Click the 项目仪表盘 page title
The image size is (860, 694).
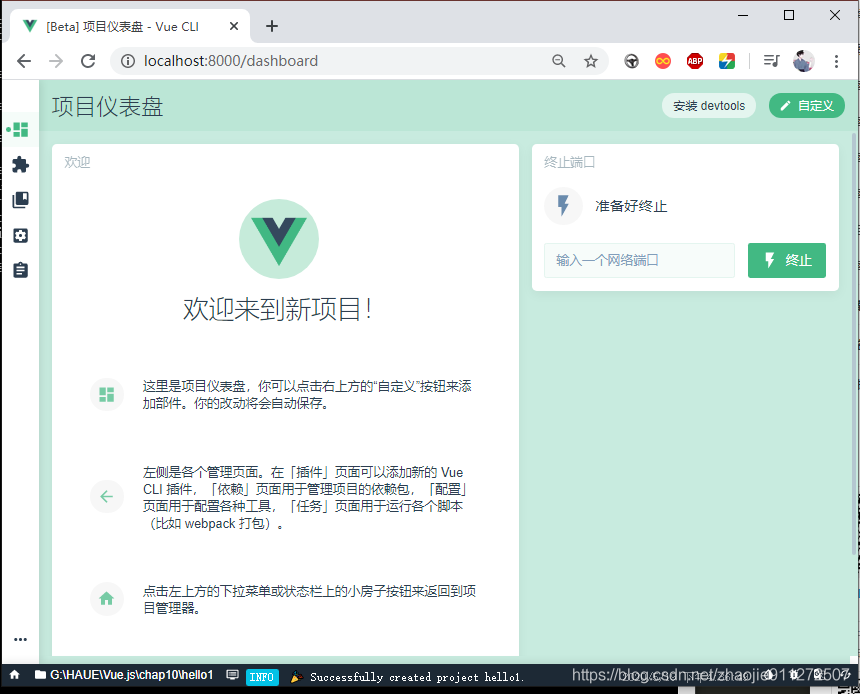tap(108, 106)
